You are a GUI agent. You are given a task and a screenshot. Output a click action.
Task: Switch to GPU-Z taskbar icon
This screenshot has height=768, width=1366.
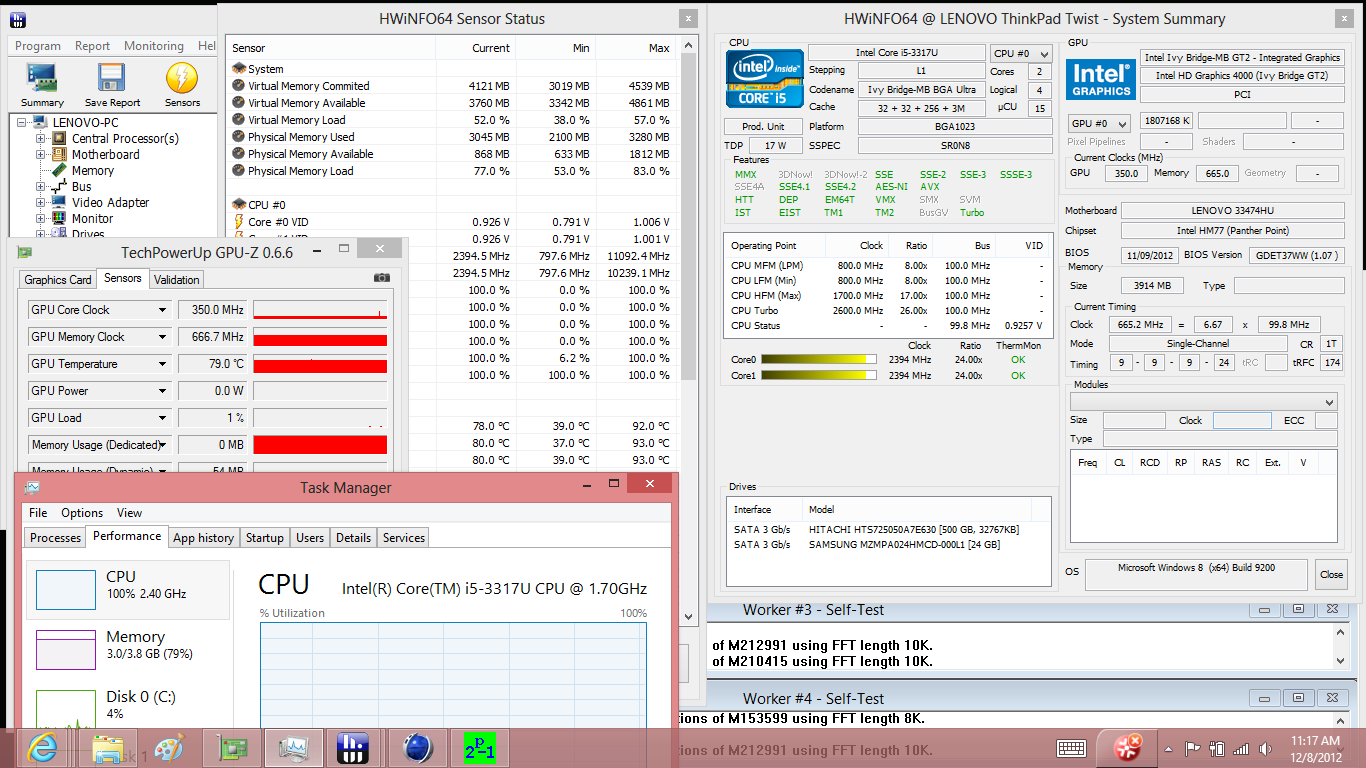click(x=232, y=747)
